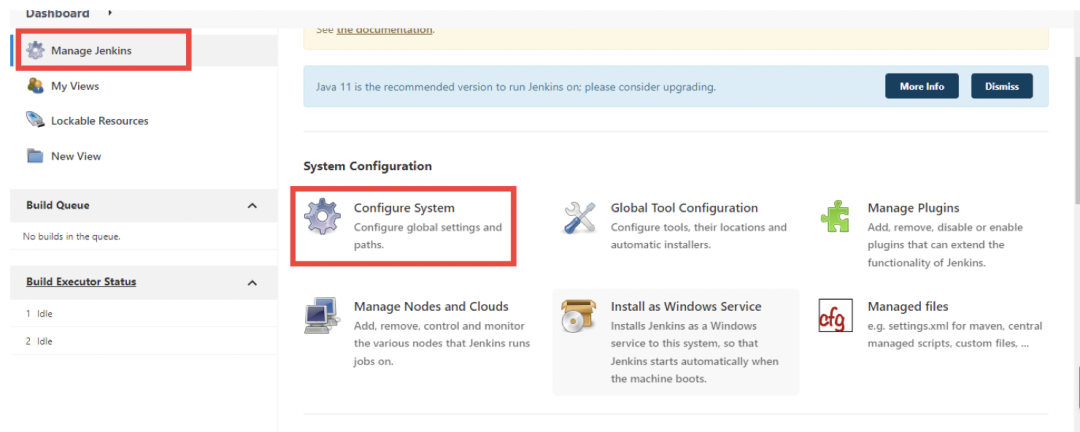Expand the Dashboard breadcrumb arrow

[x=109, y=13]
